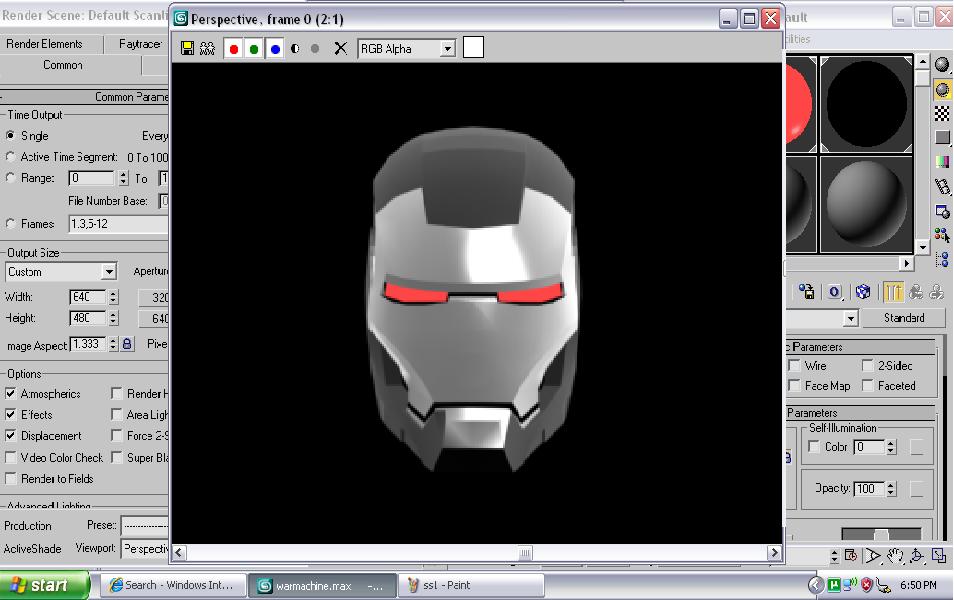Open the Custom output size dropdown
This screenshot has height=600, width=954.
tap(109, 271)
